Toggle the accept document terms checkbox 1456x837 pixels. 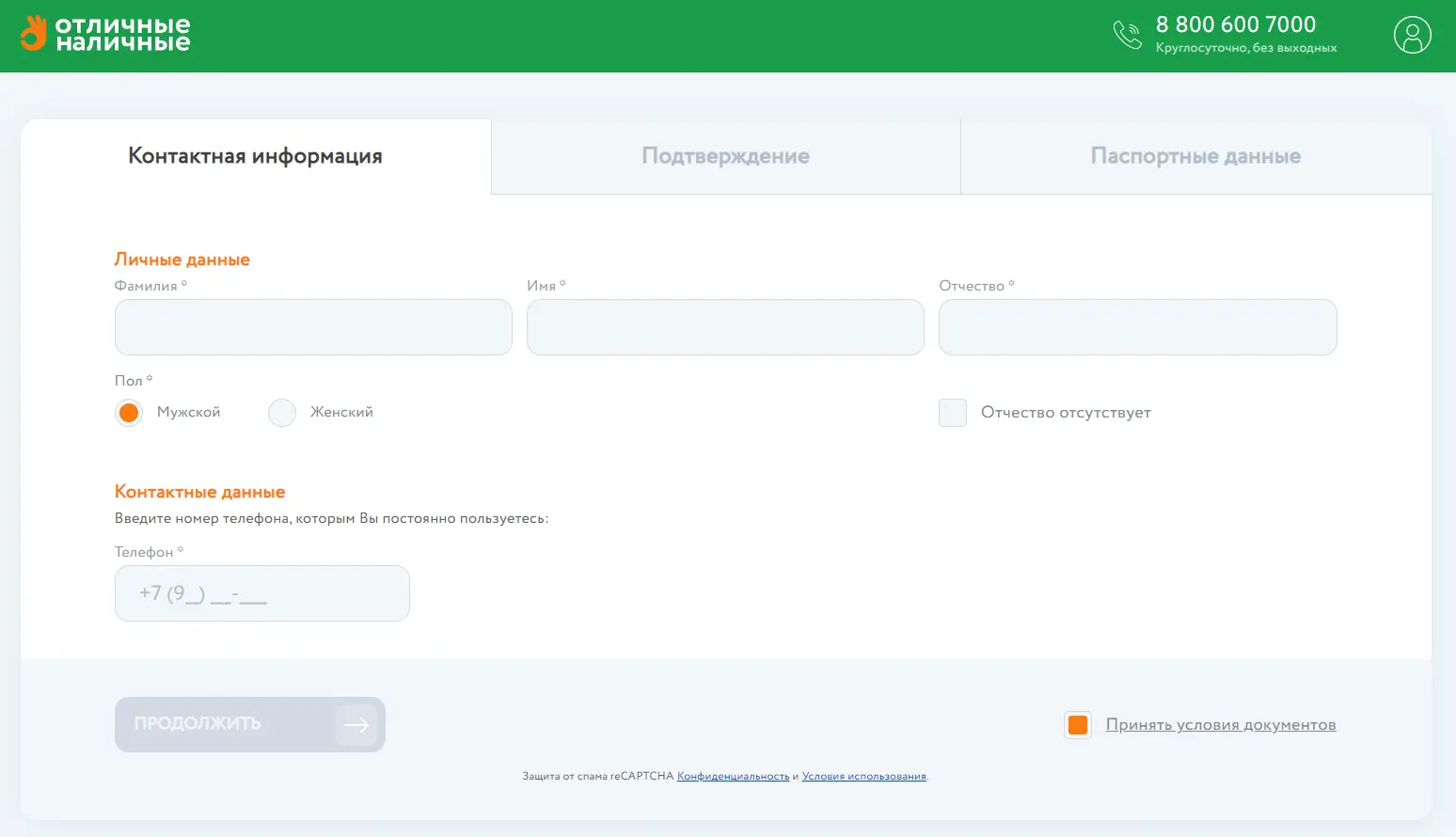pyautogui.click(x=1078, y=725)
